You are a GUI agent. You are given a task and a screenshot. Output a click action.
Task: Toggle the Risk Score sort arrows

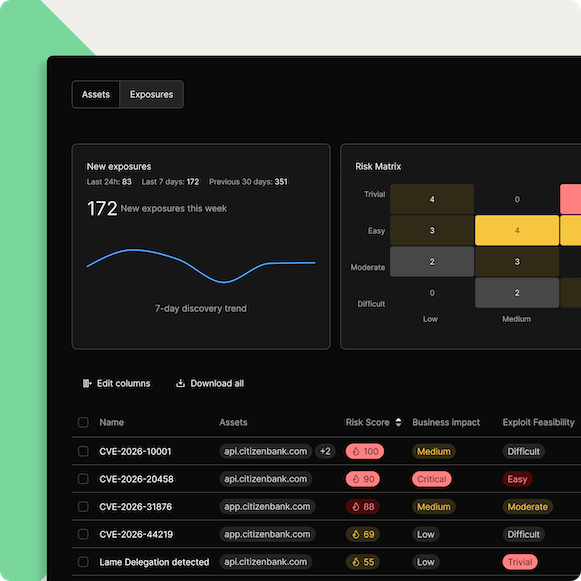click(398, 422)
